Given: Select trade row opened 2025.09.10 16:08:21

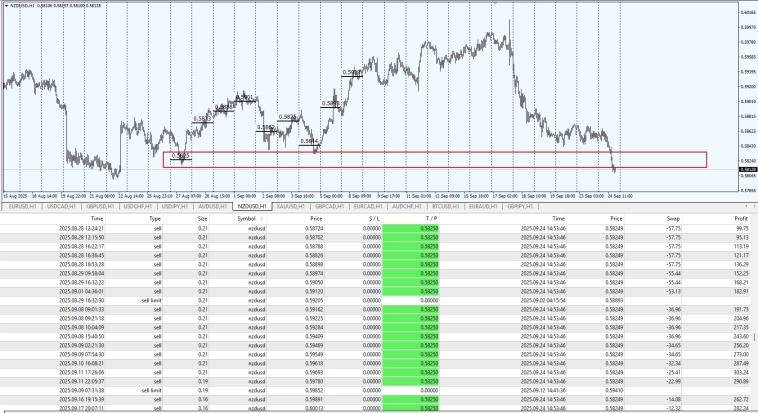Looking at the screenshot, I should tap(375, 363).
